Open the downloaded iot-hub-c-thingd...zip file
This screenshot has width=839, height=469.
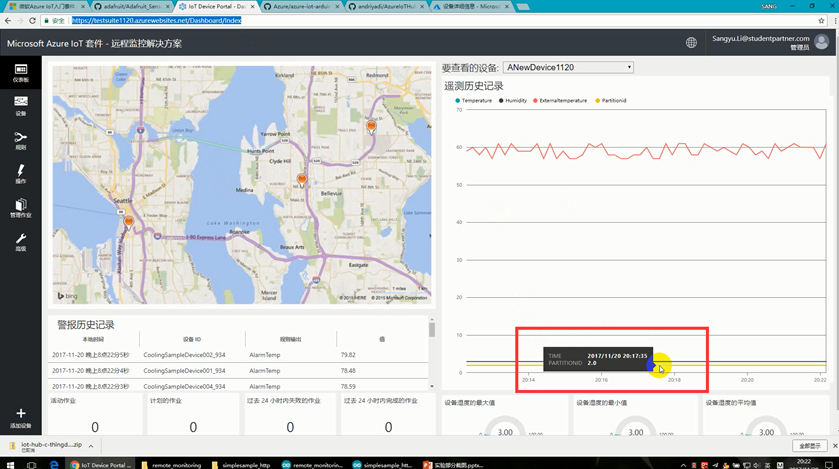[x=51, y=446]
